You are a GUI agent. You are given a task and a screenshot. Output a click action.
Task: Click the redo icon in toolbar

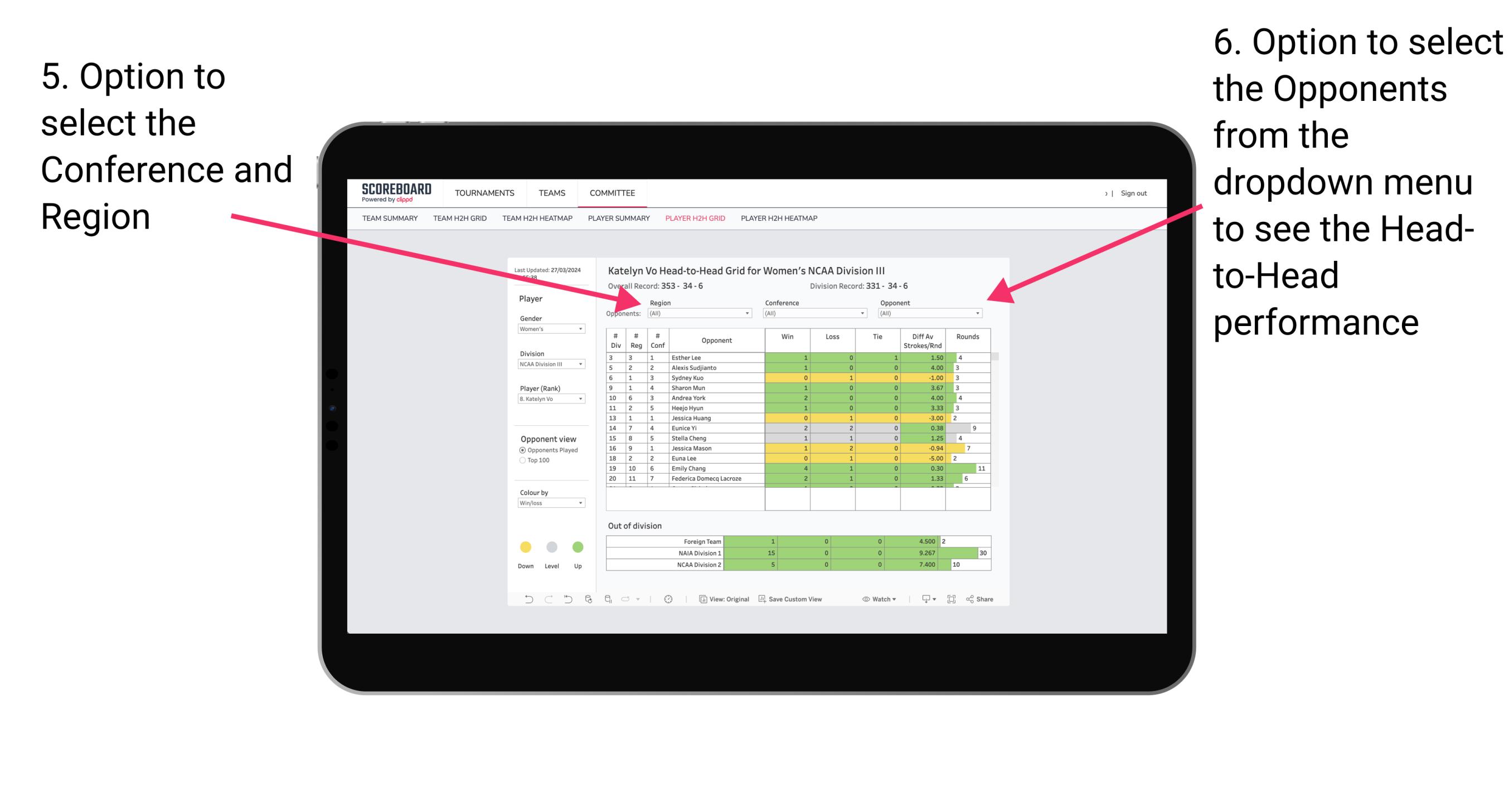pyautogui.click(x=548, y=601)
